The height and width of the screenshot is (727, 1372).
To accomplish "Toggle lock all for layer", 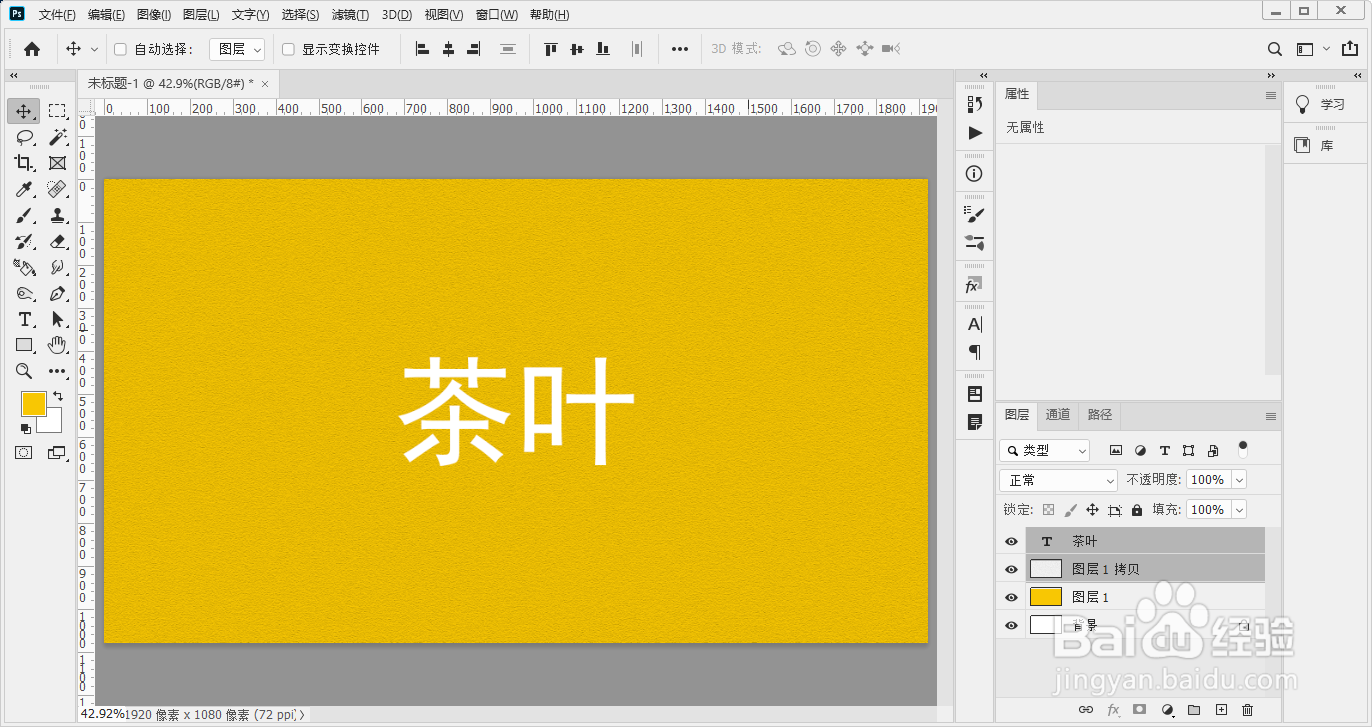I will 1137,510.
